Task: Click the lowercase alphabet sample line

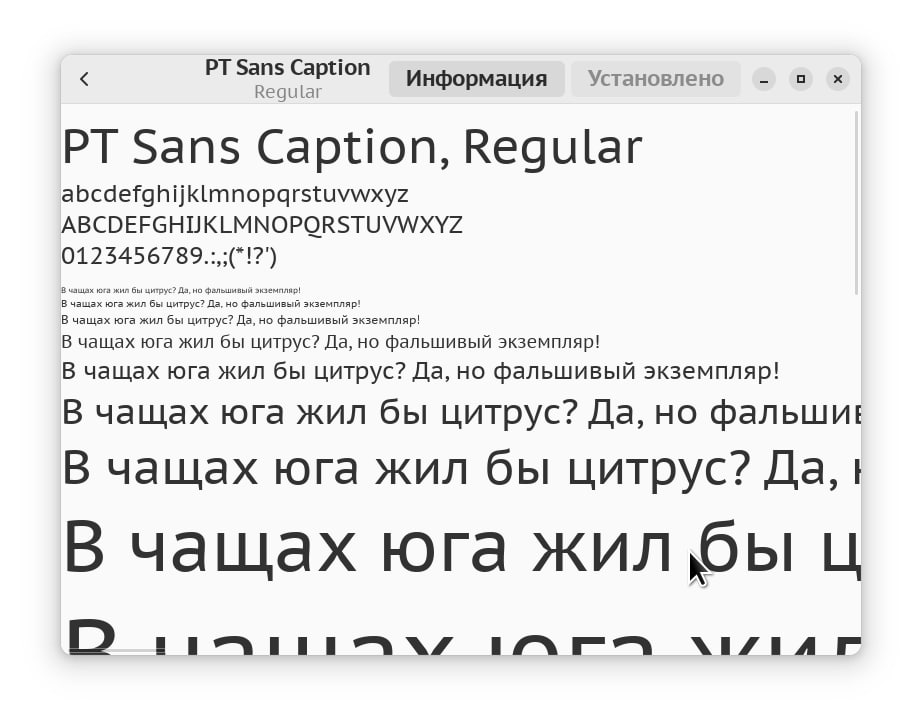Action: click(x=235, y=194)
